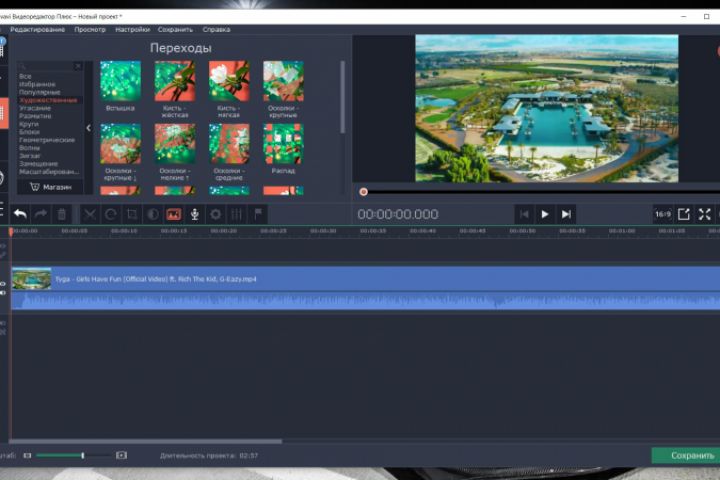
Task: Select the Угасание category
Action: point(35,108)
